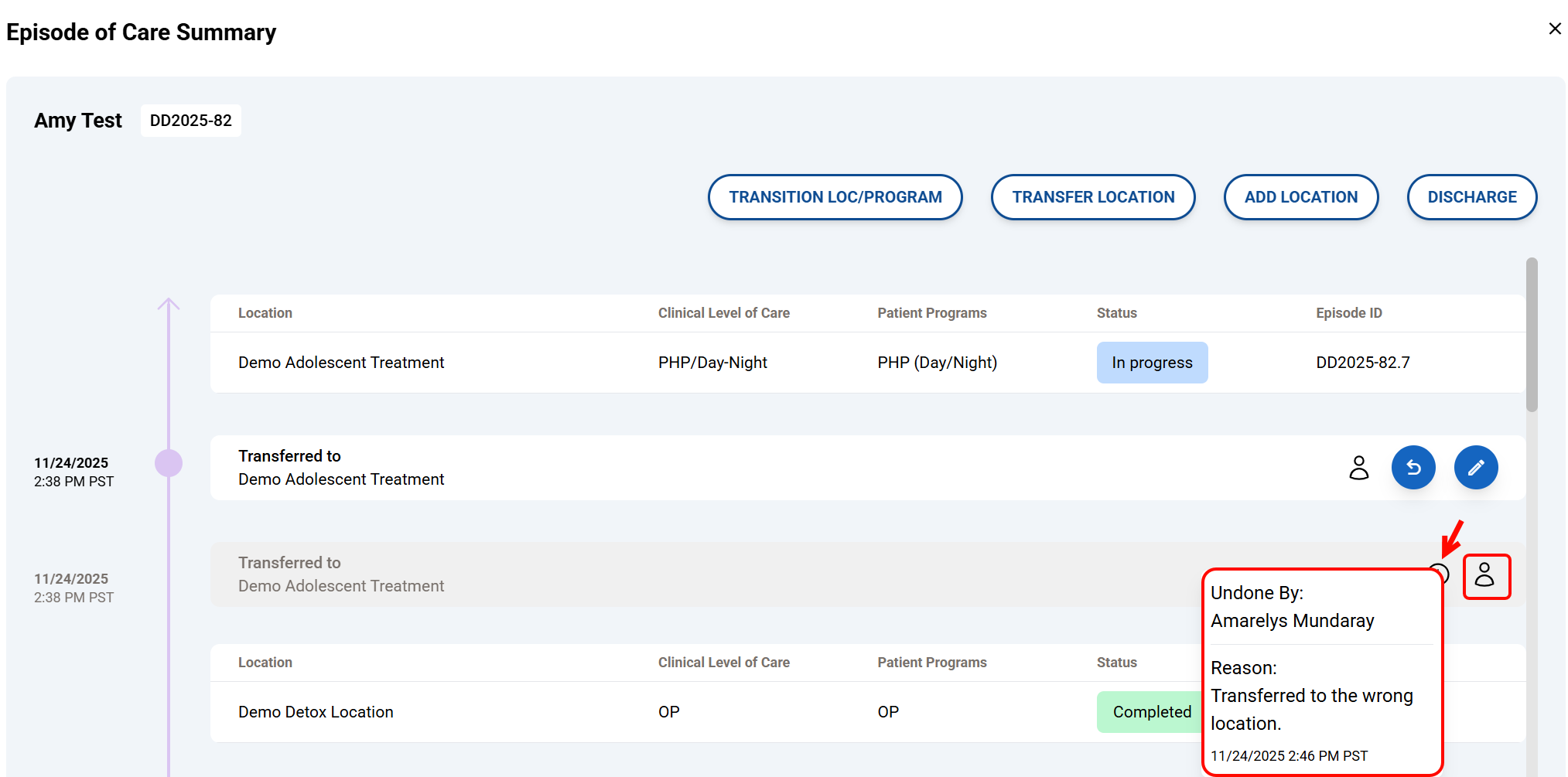Image resolution: width=1568 pixels, height=777 pixels.
Task: Click the purple timeline dot marker
Action: click(169, 463)
